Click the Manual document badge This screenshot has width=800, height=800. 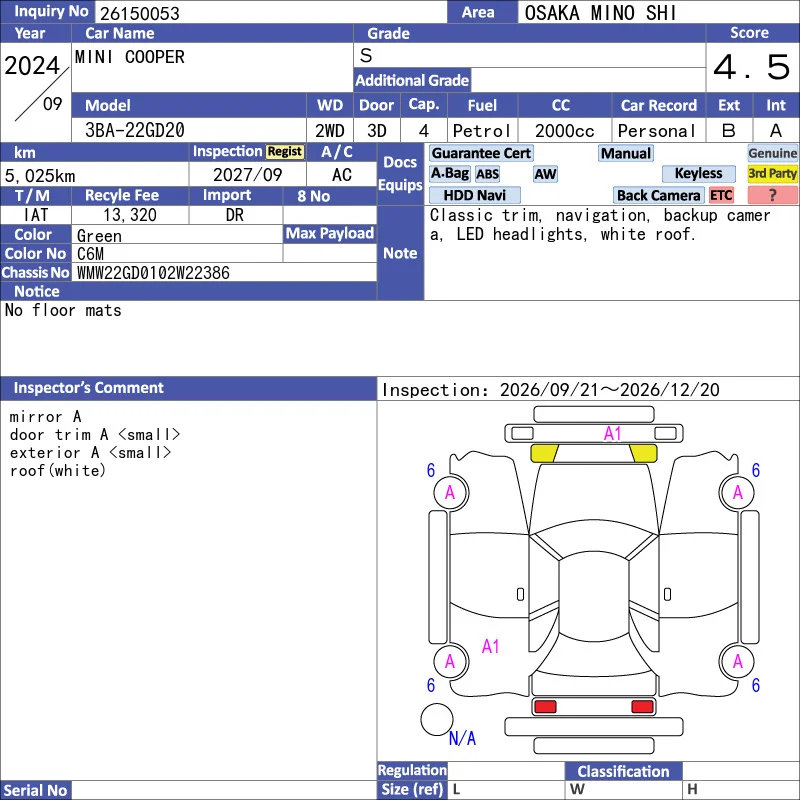[626, 153]
